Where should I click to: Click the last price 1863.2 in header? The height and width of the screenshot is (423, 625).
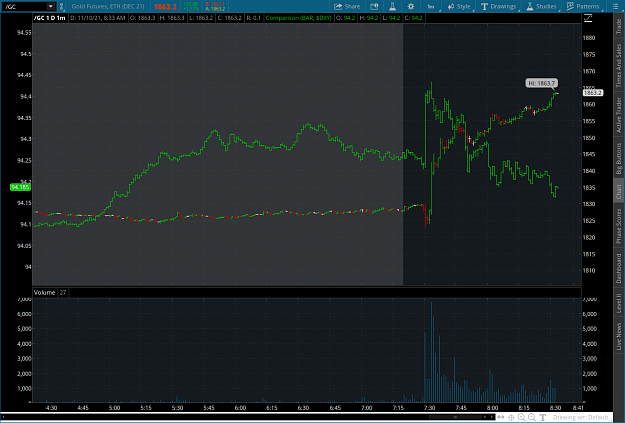coord(165,6)
